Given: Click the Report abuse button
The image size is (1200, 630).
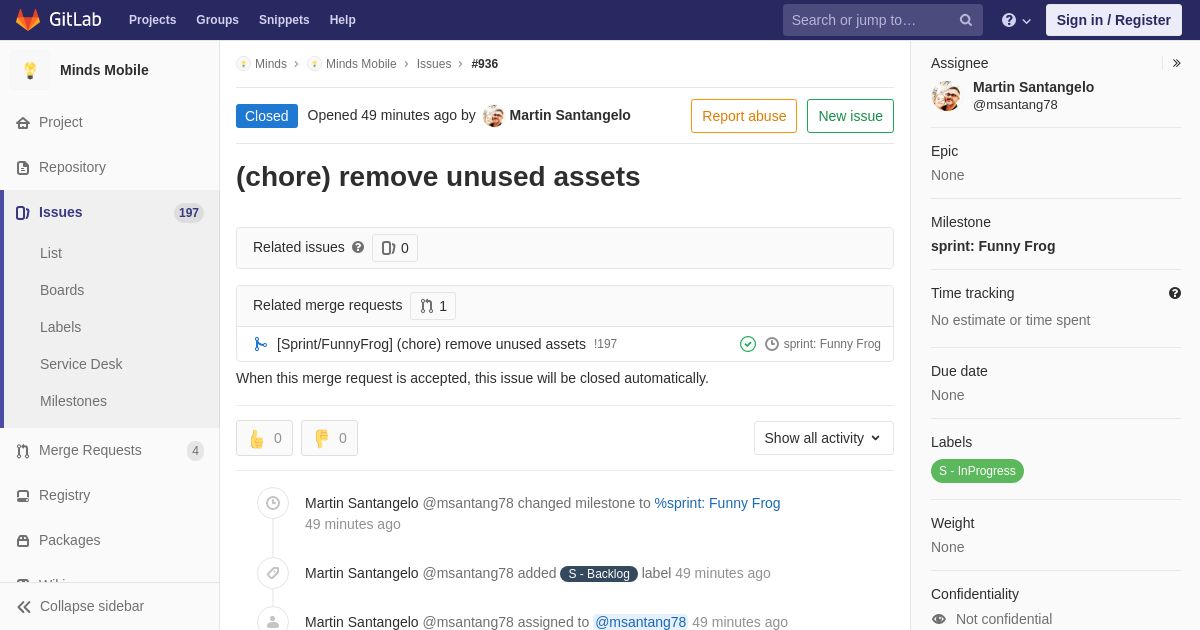Looking at the screenshot, I should (744, 116).
